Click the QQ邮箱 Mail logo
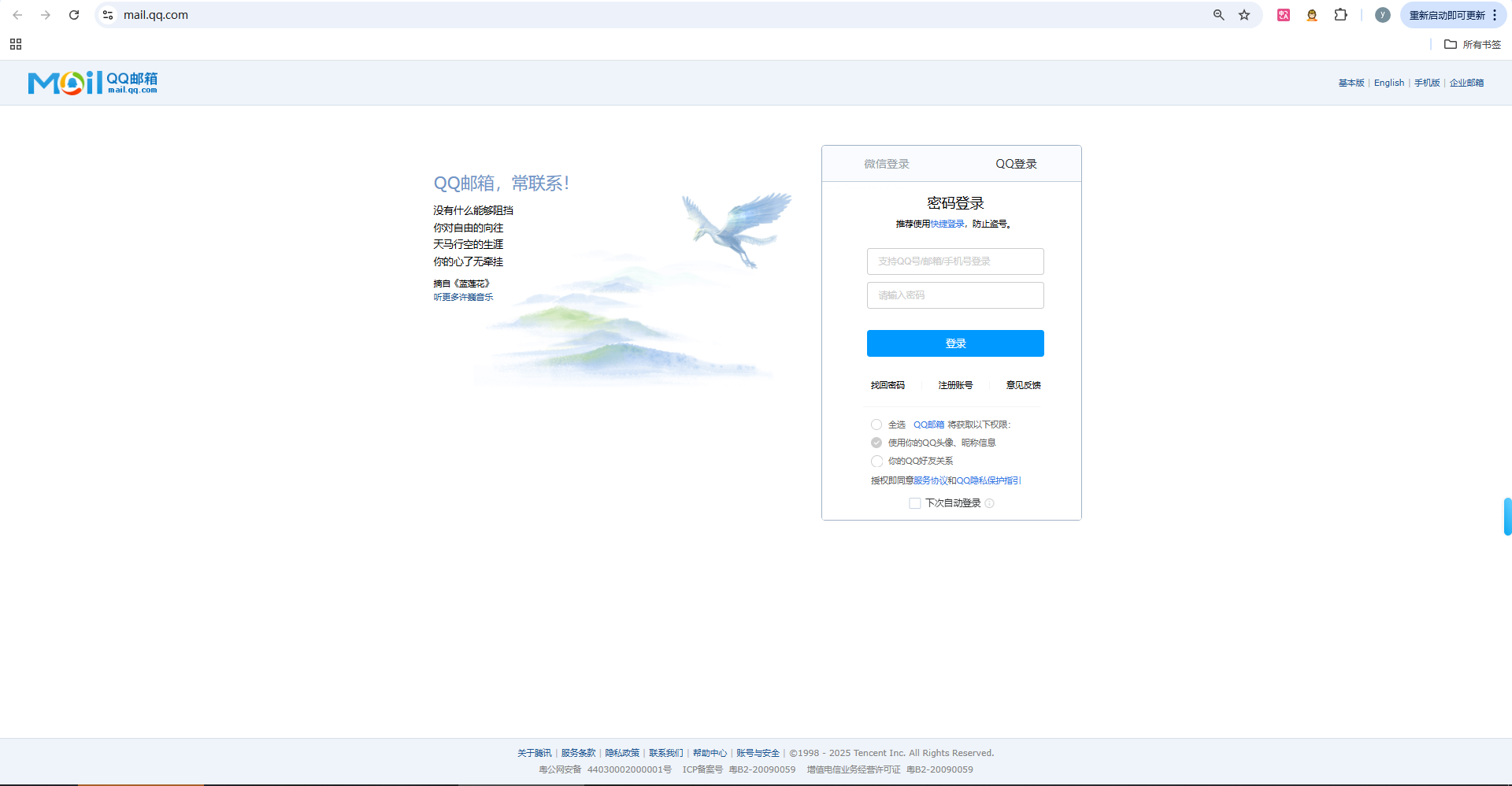 pos(92,83)
